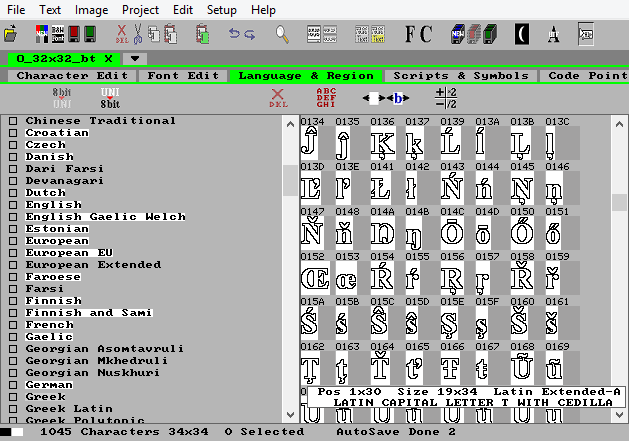Click the red DEL icon in top toolbar

[x=122, y=34]
